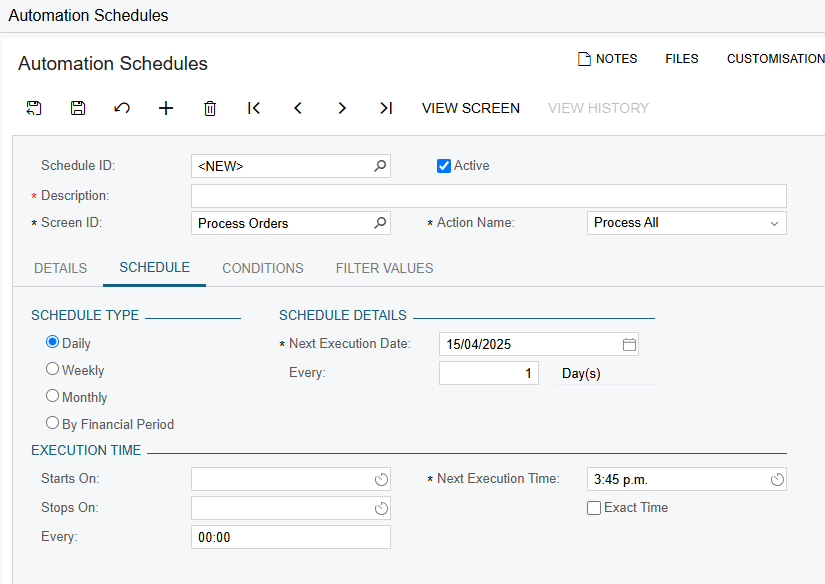
Task: Jump to the last record
Action: [x=386, y=108]
